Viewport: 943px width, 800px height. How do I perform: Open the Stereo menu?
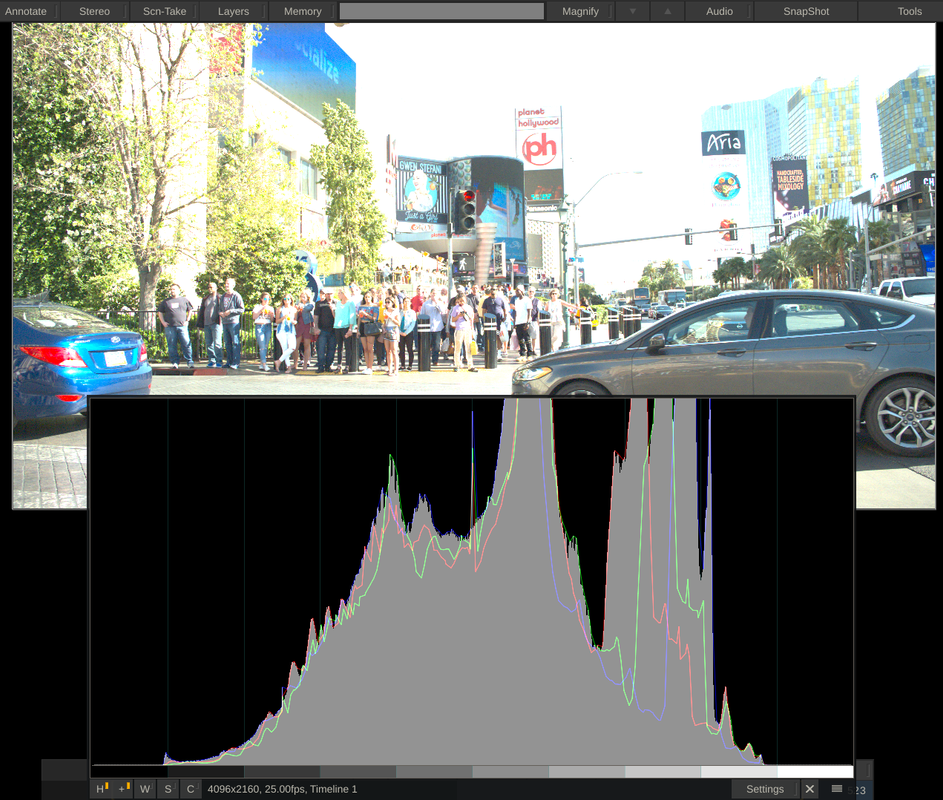point(94,11)
